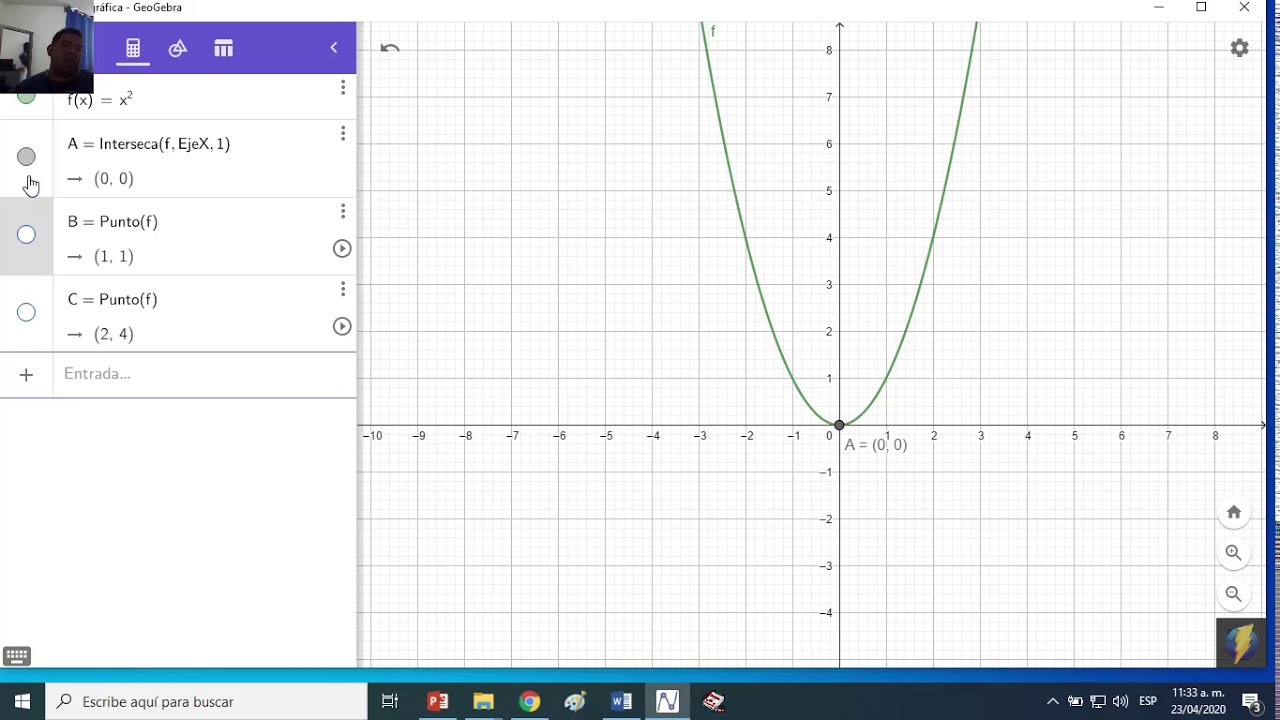The height and width of the screenshot is (720, 1280).
Task: Open the more options menu for point C
Action: 343,289
